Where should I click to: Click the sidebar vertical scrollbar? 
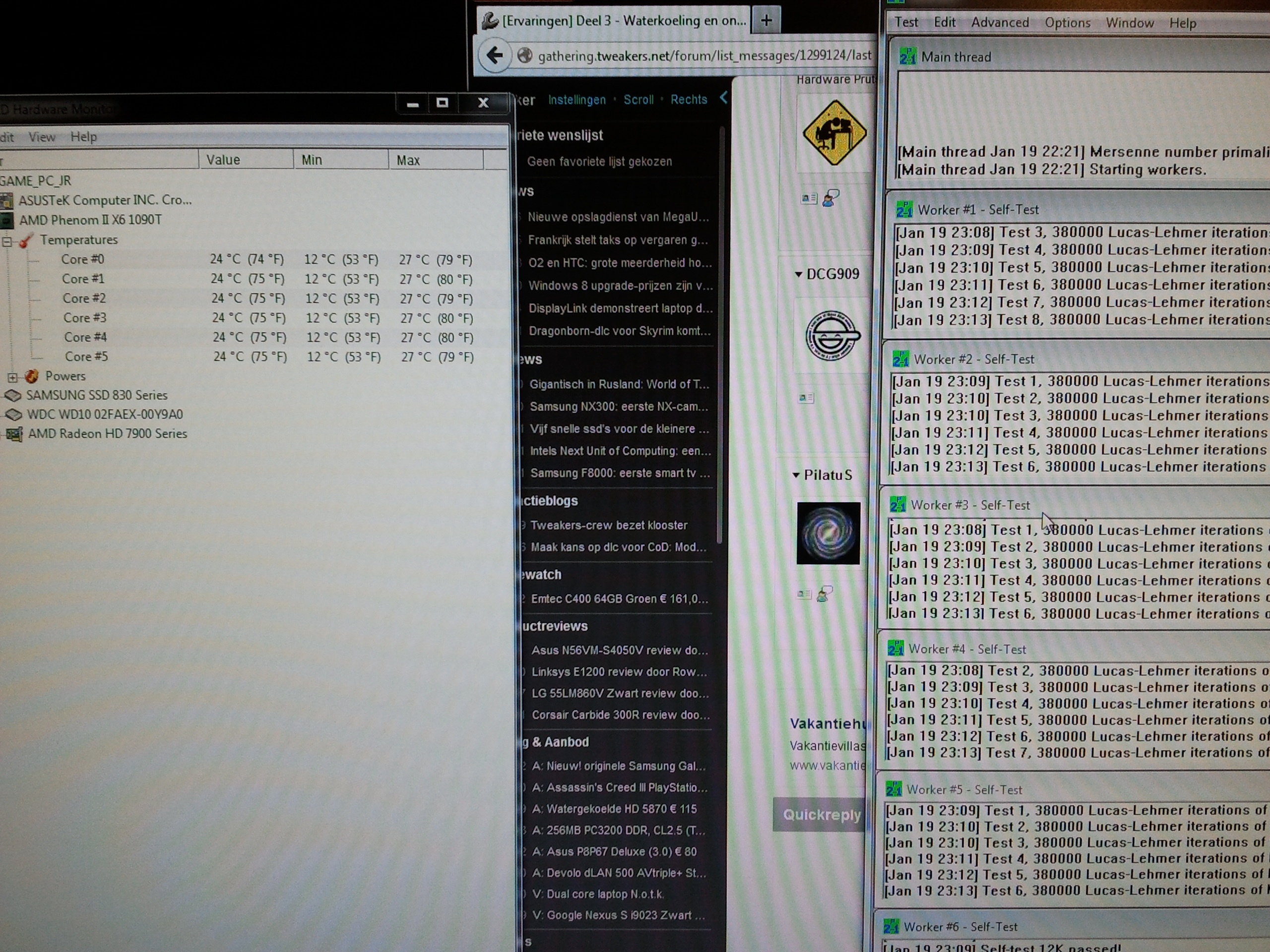tap(720, 336)
